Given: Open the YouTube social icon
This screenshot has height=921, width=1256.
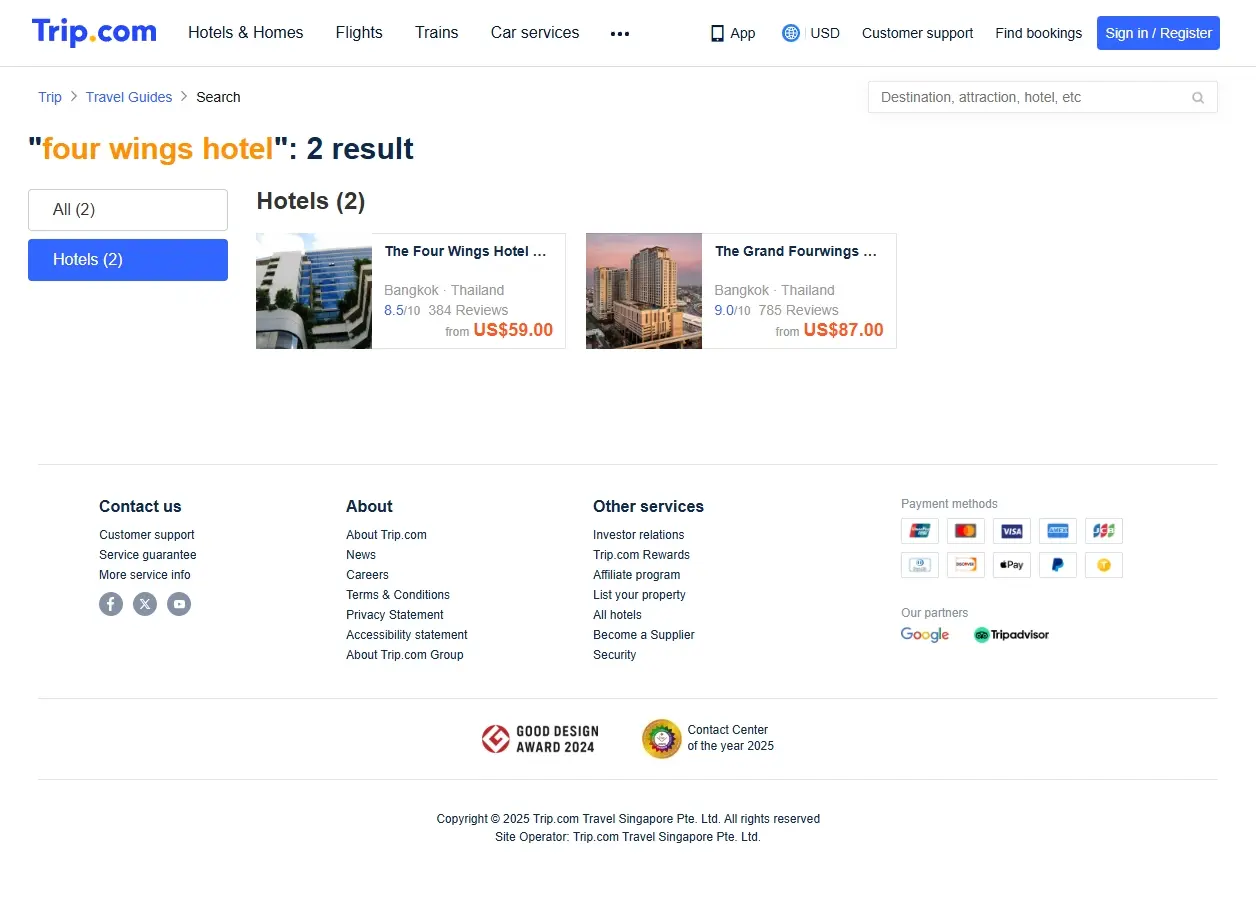Looking at the screenshot, I should pos(179,604).
